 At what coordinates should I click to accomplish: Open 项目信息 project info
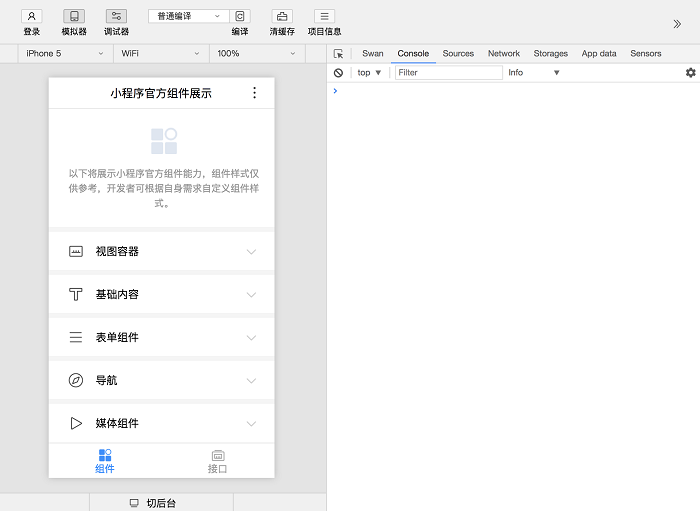pos(325,17)
